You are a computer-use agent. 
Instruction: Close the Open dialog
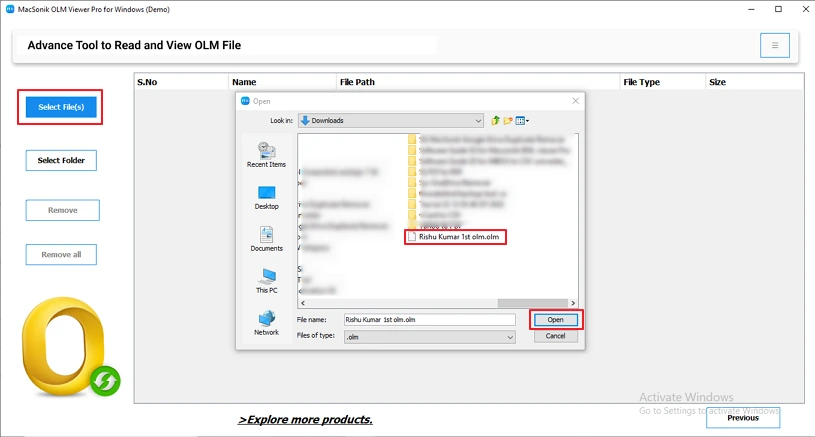point(575,101)
